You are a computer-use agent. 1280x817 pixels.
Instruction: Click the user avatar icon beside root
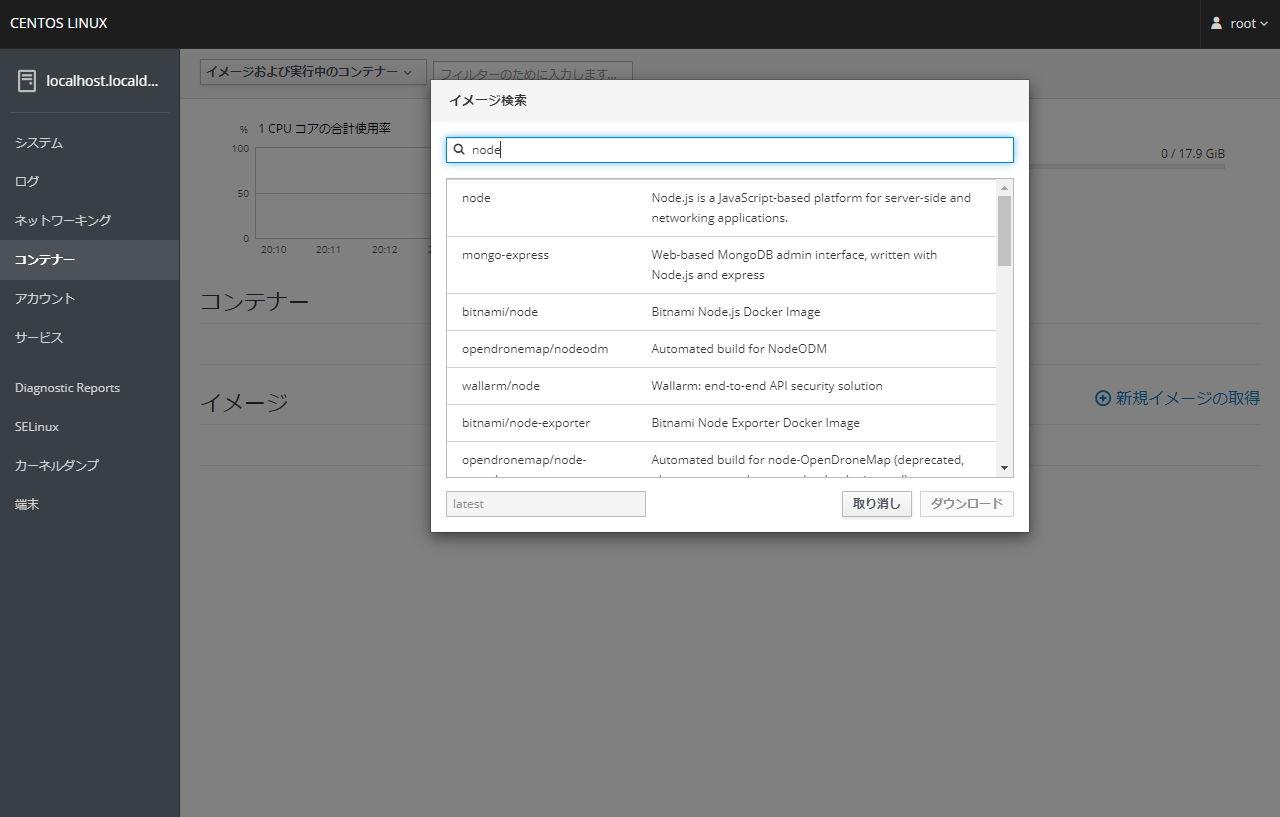[1217, 23]
